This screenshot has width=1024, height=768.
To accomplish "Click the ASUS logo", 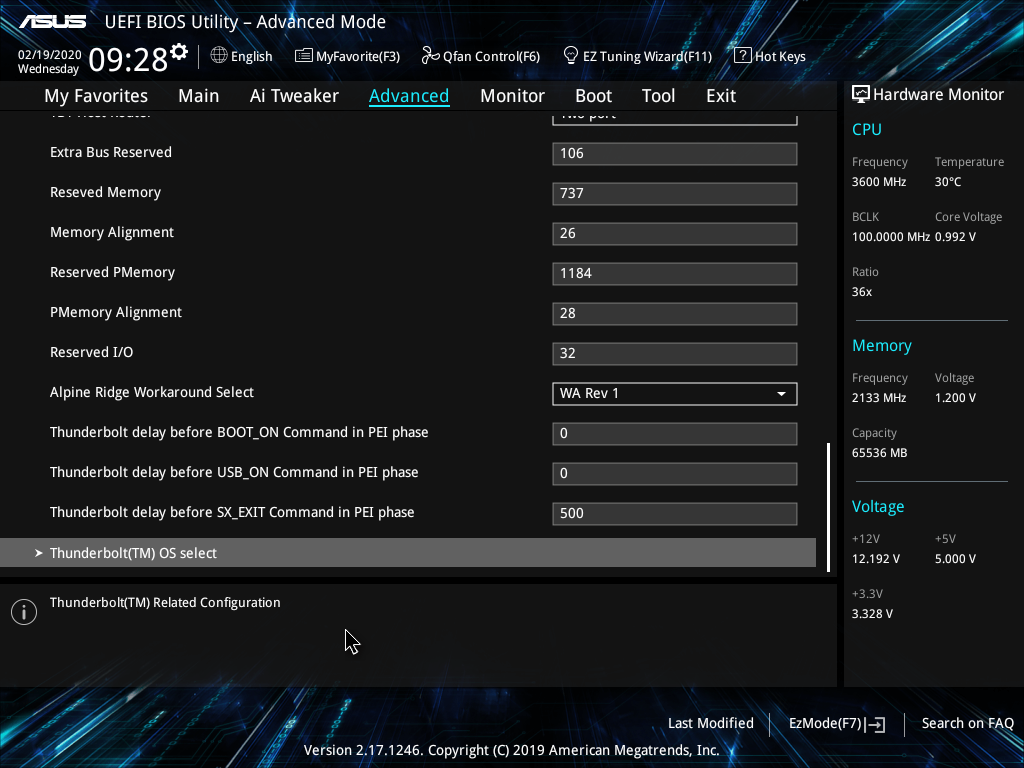I will click(x=53, y=22).
